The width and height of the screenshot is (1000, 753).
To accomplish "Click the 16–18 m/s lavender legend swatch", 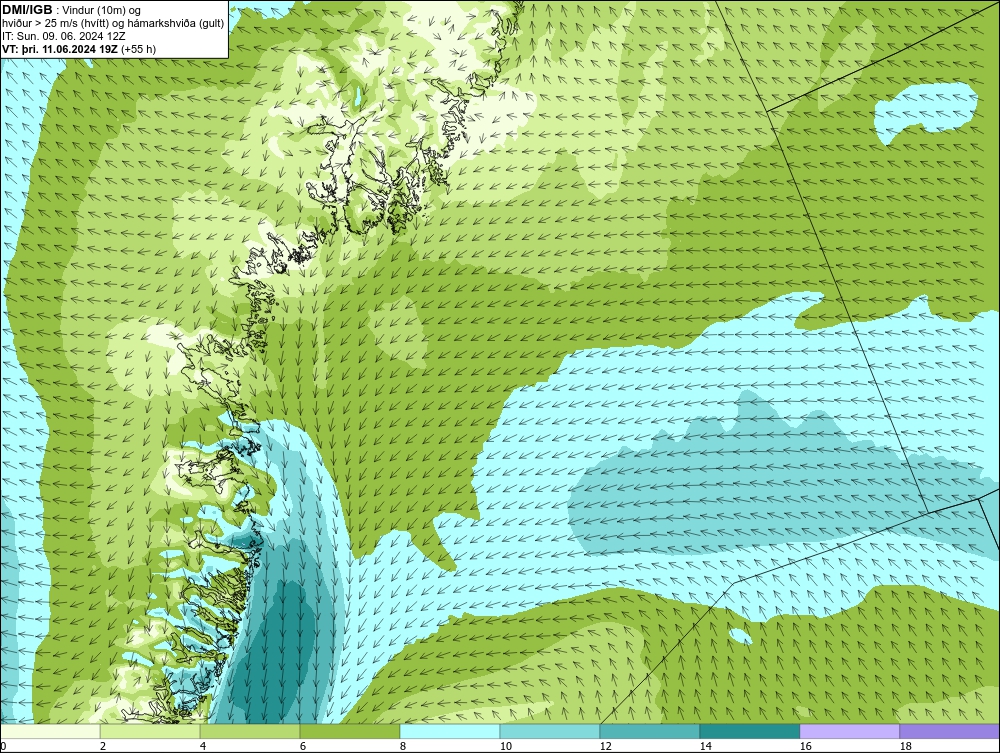I will (x=849, y=731).
